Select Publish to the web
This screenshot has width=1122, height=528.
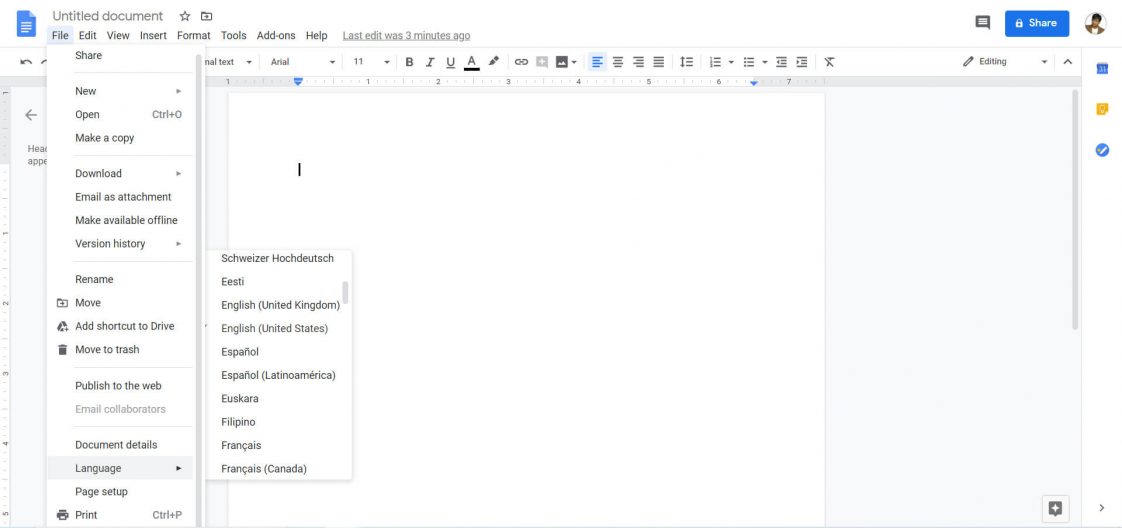[120, 386]
